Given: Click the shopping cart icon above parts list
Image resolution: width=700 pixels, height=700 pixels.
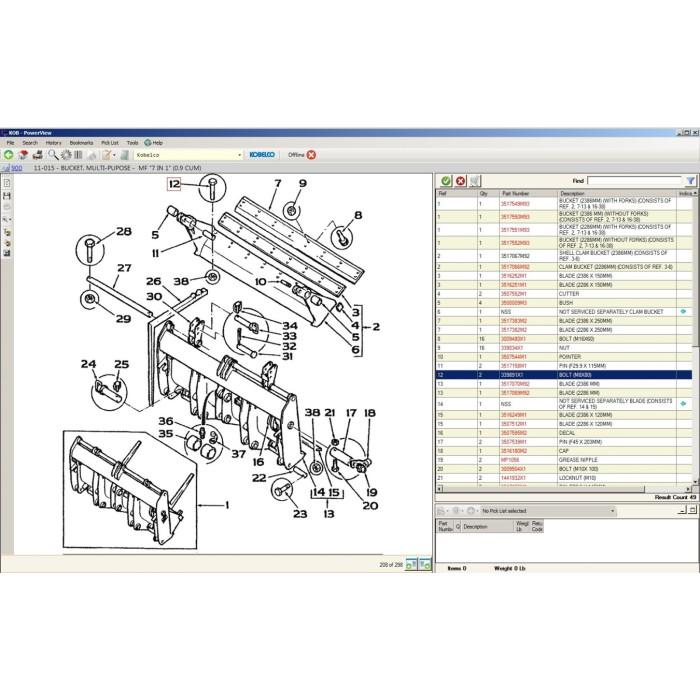Looking at the screenshot, I should pos(474,181).
